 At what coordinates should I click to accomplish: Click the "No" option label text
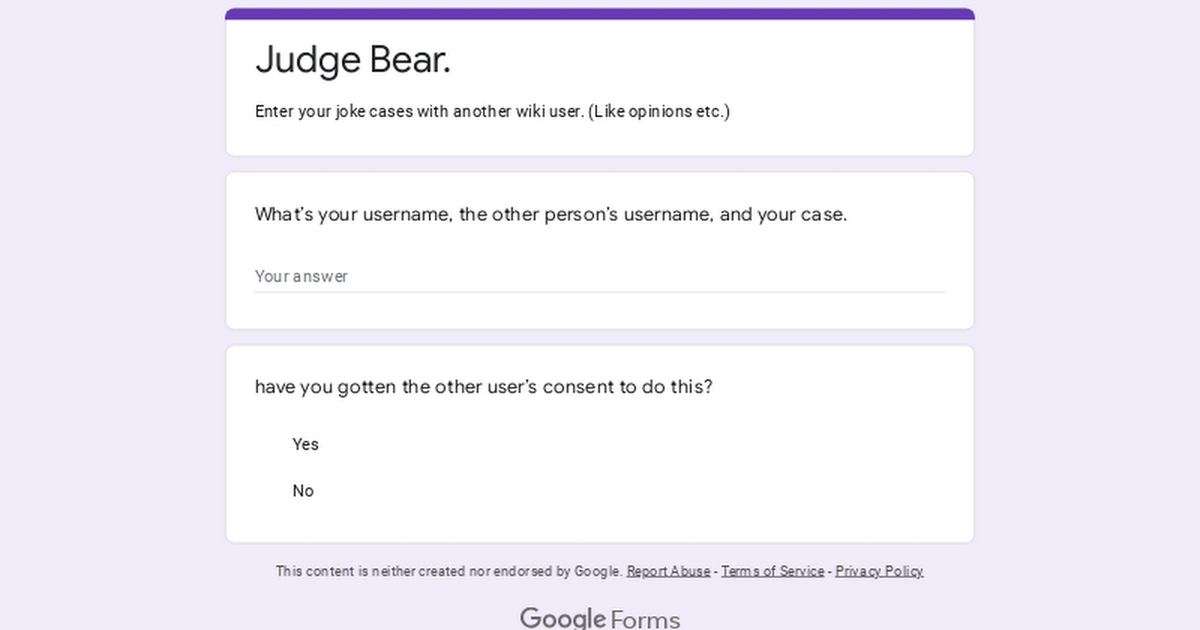tap(304, 491)
